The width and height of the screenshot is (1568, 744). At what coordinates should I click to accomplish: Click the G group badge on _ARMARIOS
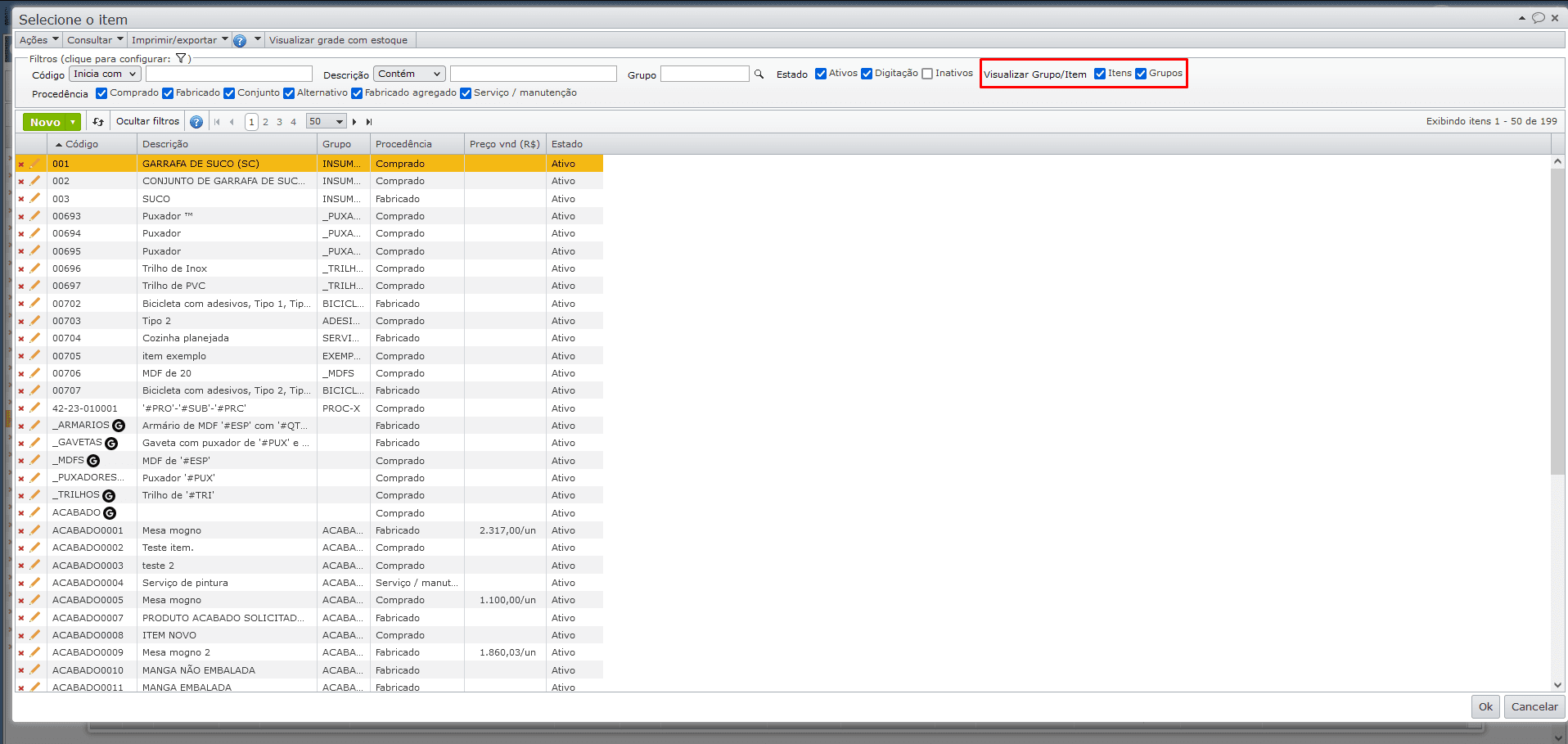119,426
